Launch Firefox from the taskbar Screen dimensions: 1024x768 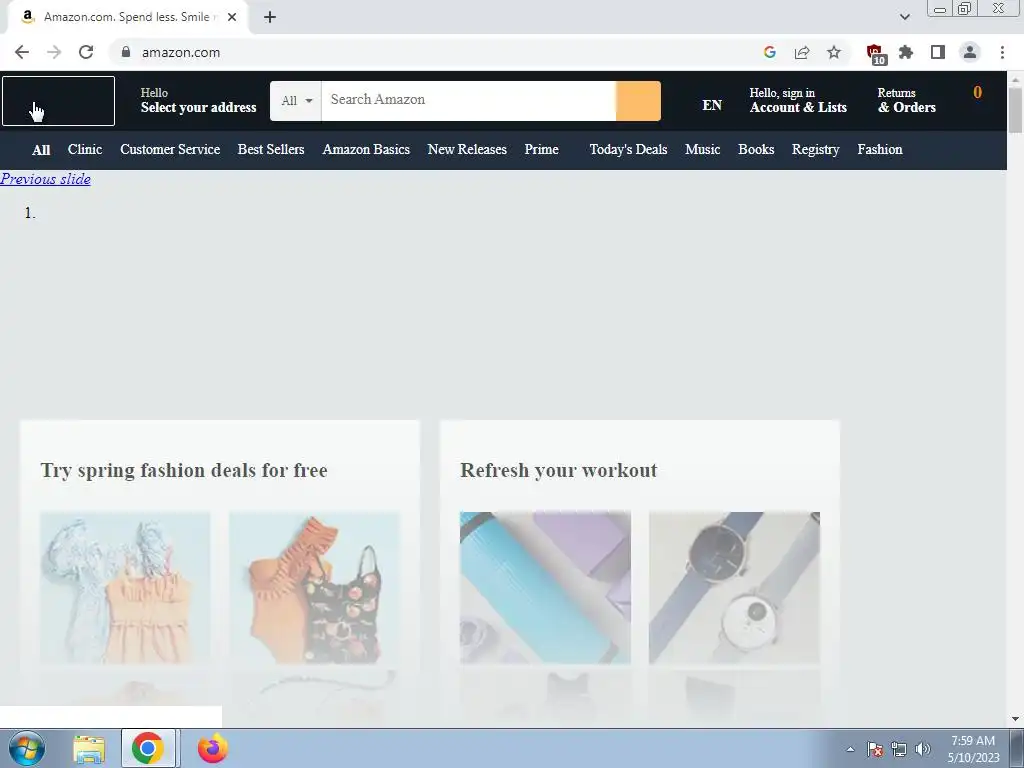pyautogui.click(x=212, y=748)
